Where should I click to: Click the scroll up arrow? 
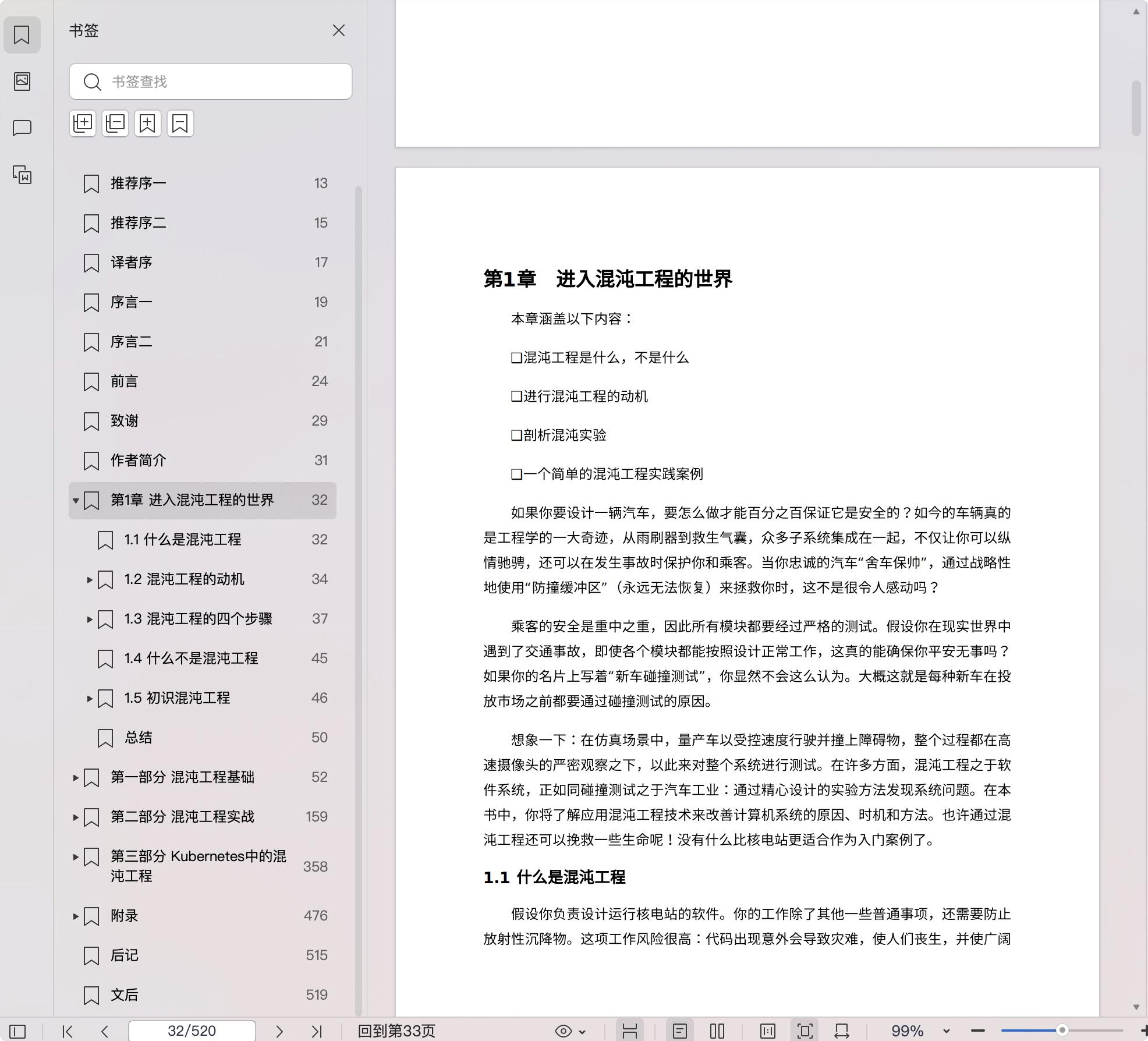[x=1136, y=11]
